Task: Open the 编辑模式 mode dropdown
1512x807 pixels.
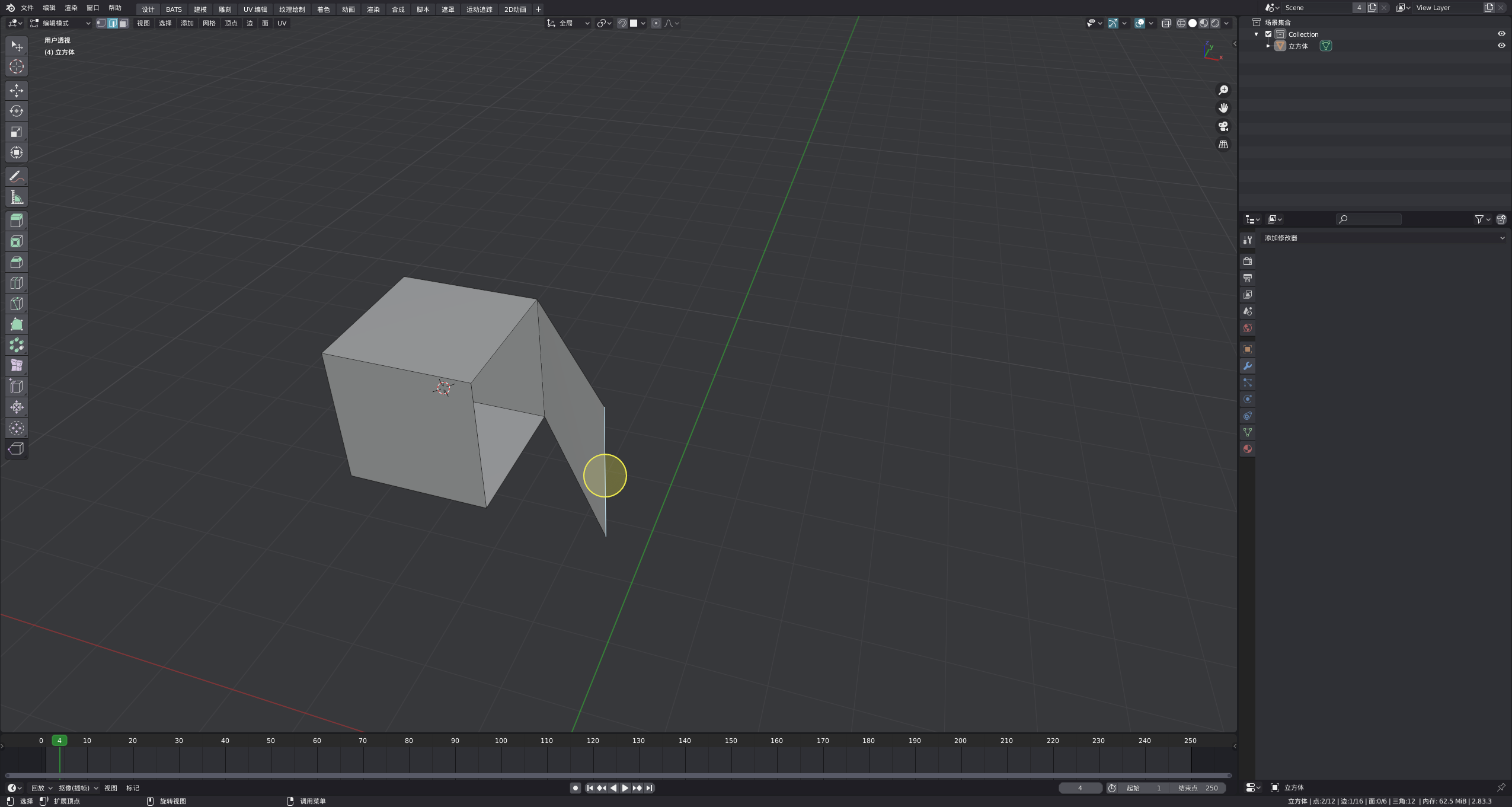Action: click(x=60, y=23)
